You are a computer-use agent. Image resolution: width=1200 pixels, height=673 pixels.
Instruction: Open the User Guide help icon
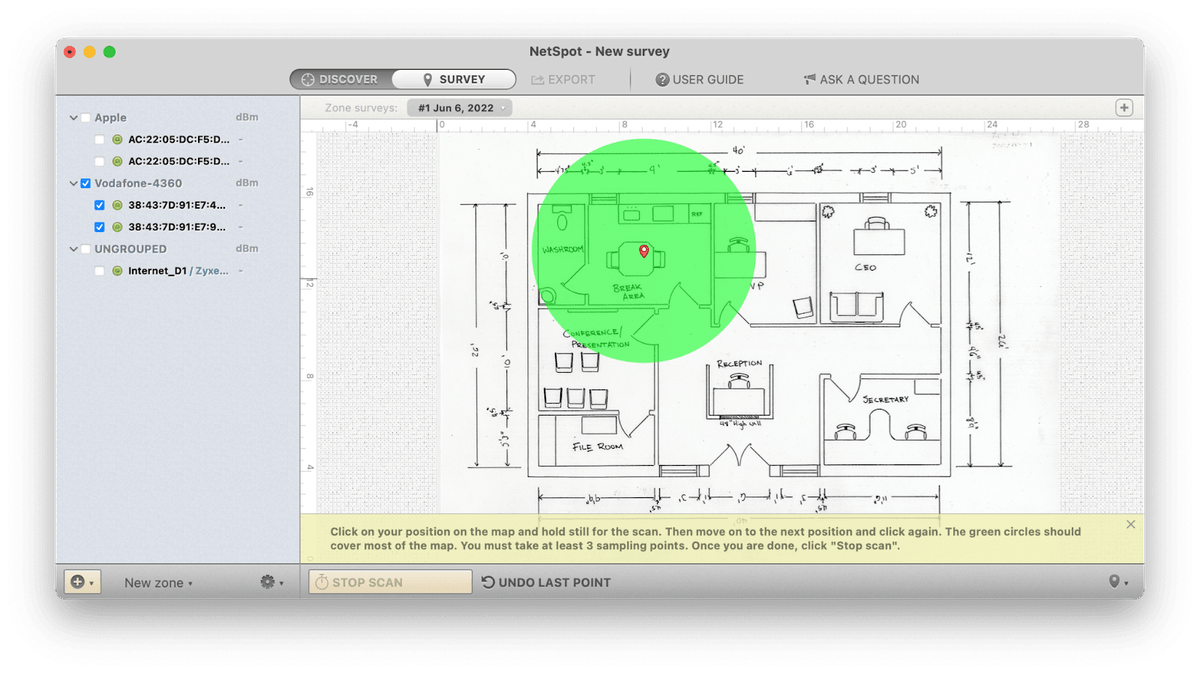663,79
